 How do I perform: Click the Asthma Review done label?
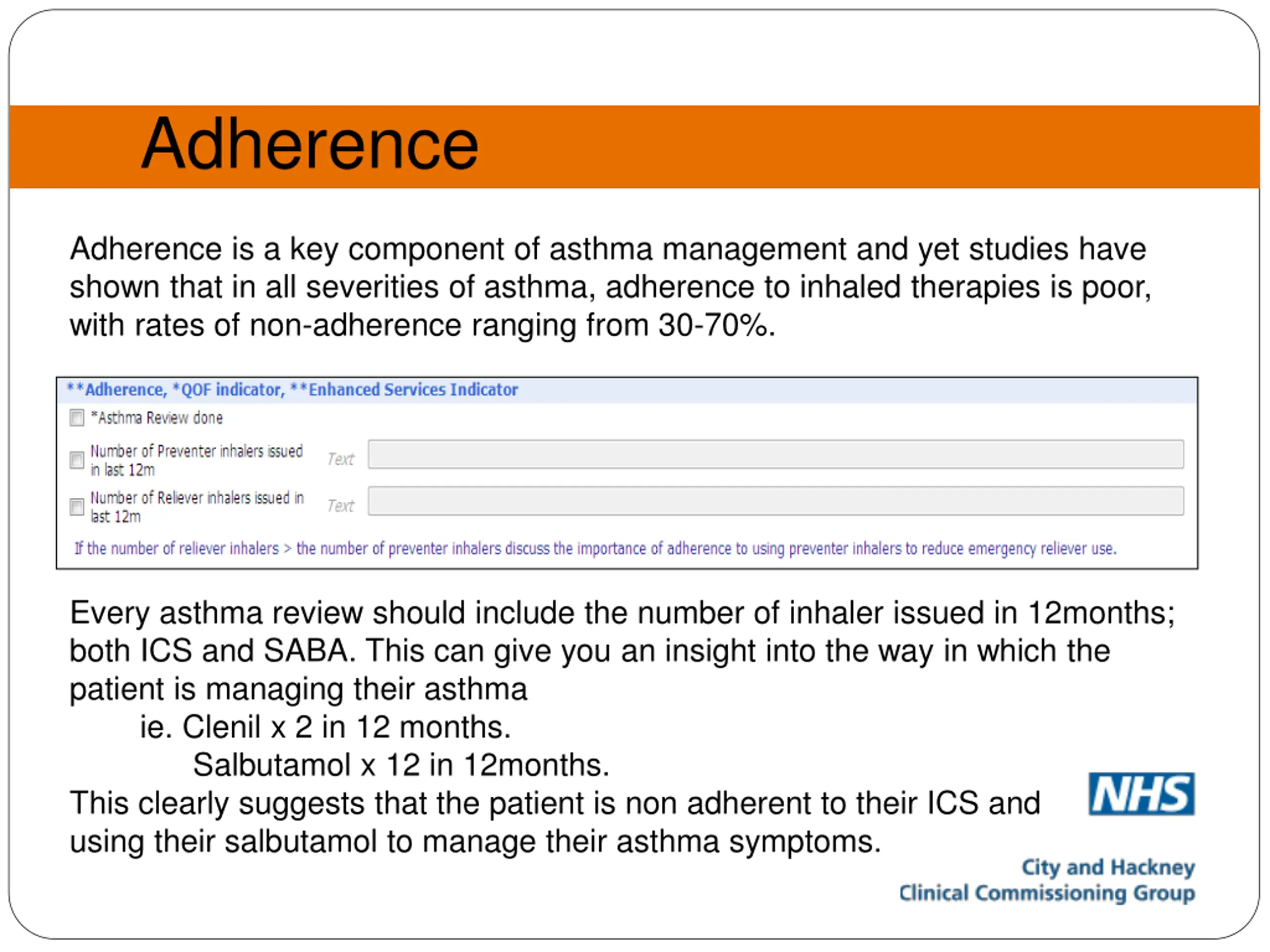157,418
